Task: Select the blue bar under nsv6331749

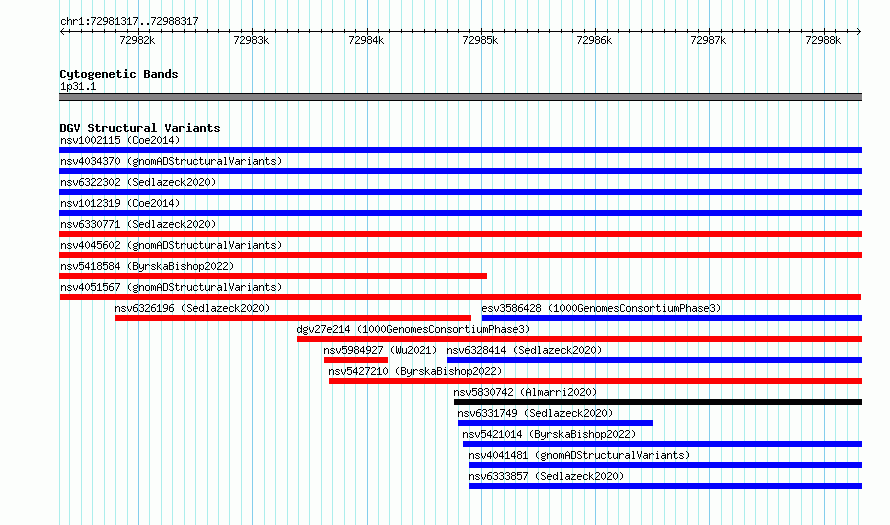Action: [x=555, y=423]
